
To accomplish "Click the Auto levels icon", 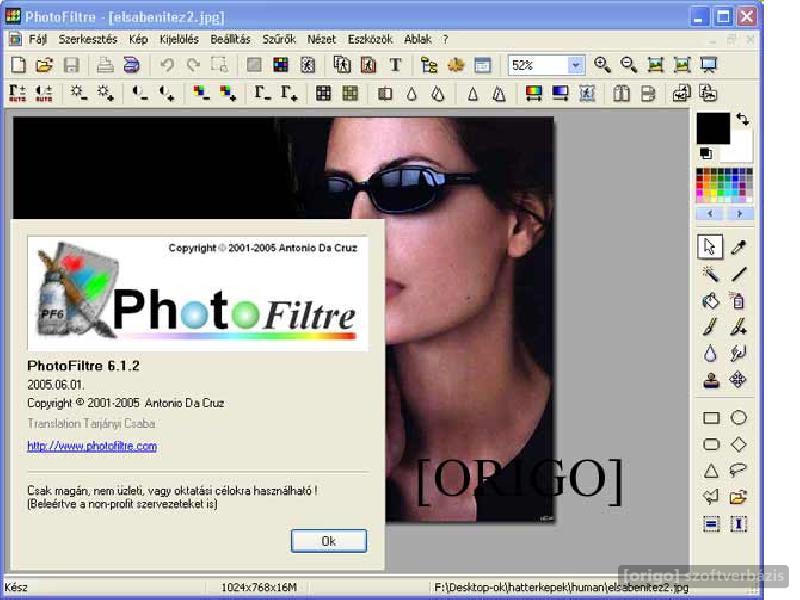I will (x=17, y=93).
